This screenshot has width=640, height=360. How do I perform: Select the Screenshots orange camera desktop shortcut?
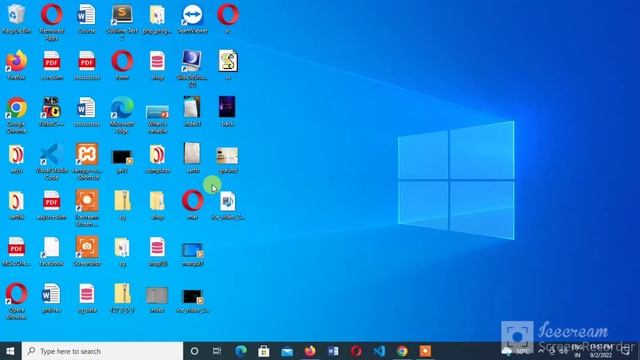(87, 251)
